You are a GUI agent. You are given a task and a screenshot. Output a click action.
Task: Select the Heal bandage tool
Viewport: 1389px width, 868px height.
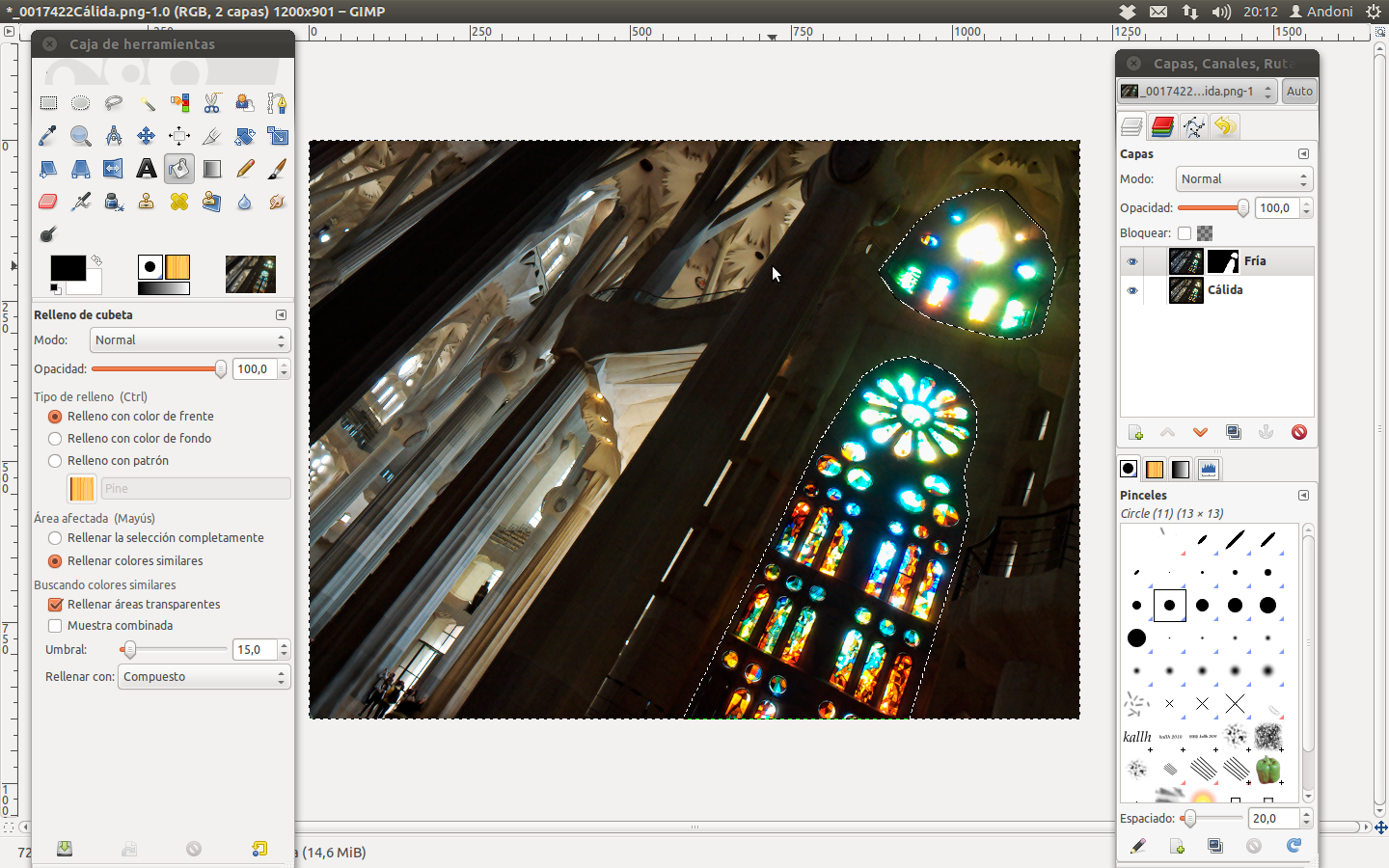[179, 202]
